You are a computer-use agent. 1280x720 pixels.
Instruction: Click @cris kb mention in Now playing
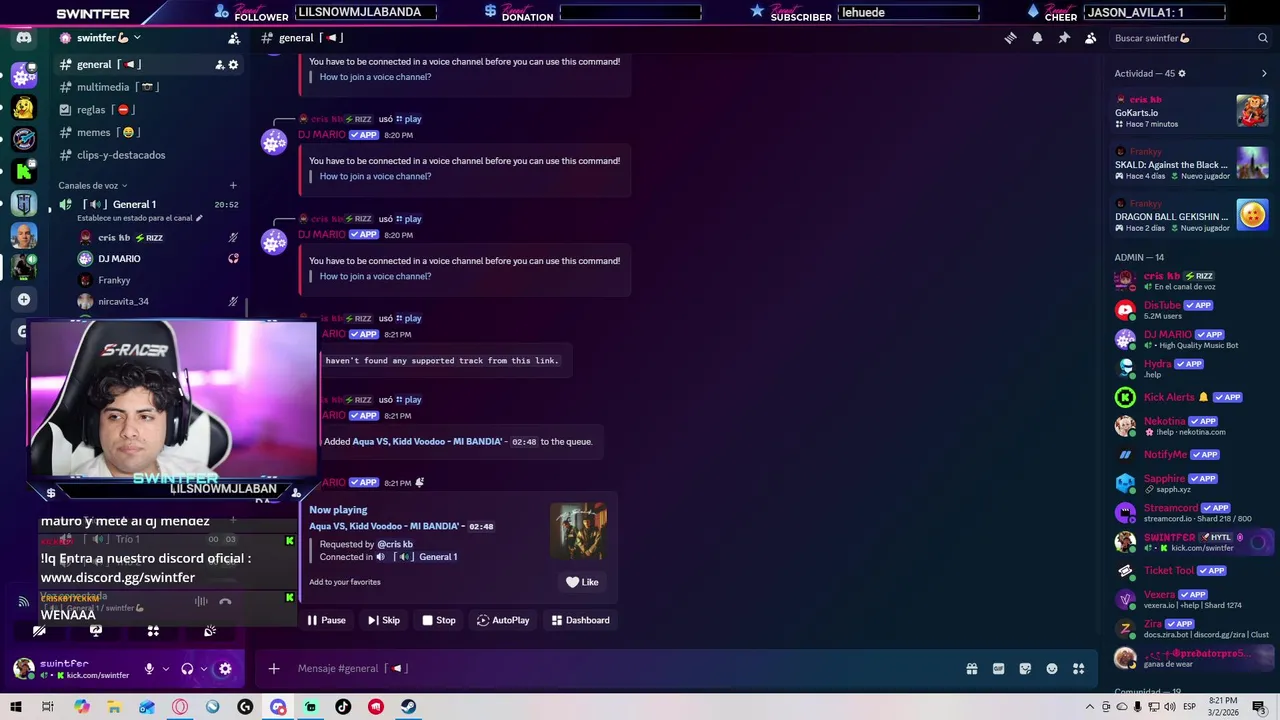[395, 544]
